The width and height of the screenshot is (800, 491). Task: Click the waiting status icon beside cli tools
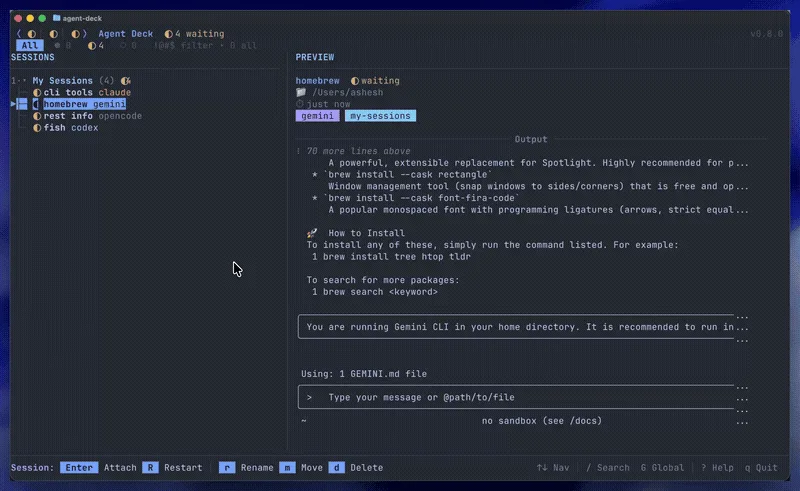click(37, 92)
